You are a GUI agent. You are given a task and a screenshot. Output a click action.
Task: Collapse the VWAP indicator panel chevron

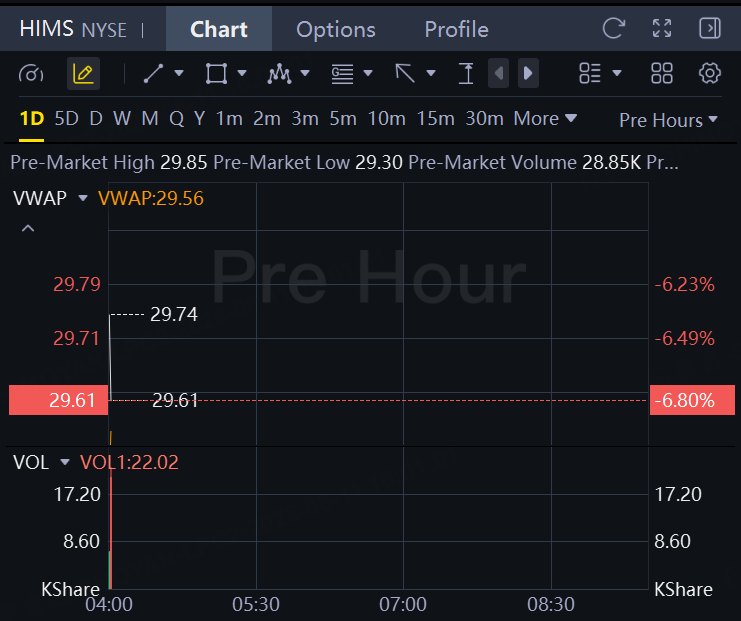tap(28, 229)
